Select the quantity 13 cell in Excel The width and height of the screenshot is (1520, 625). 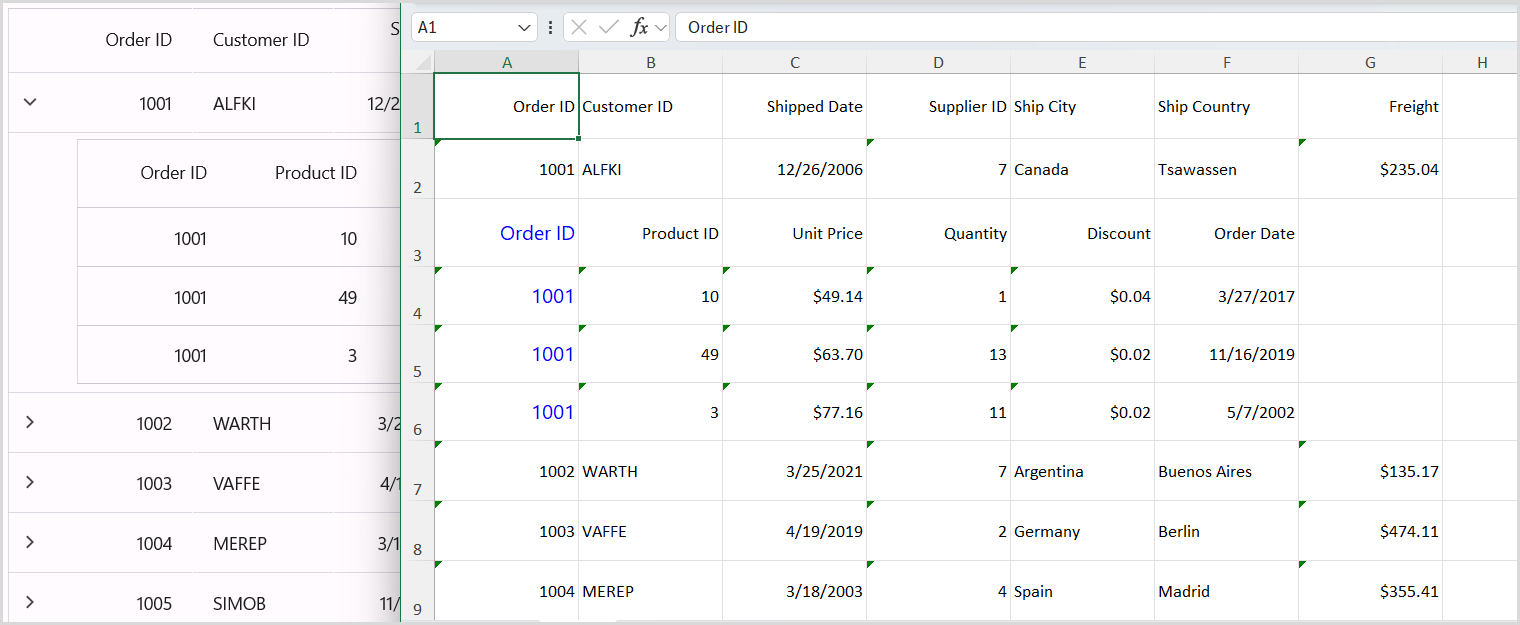(939, 354)
